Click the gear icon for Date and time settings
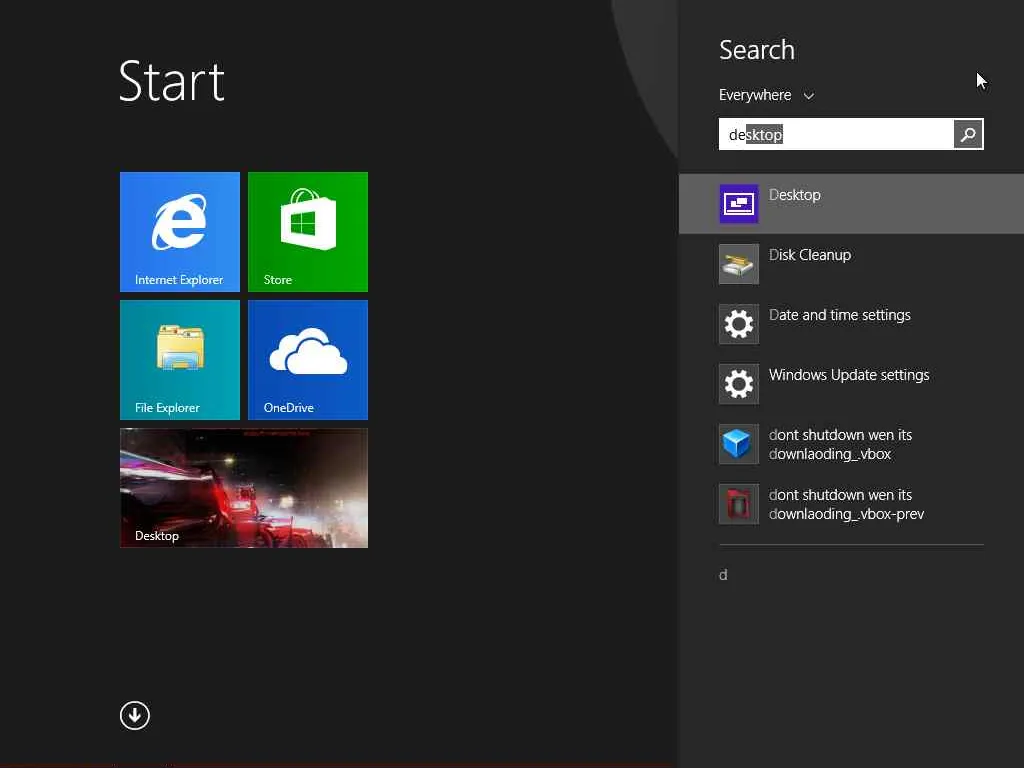Screen dimensions: 1024x768 [739, 324]
